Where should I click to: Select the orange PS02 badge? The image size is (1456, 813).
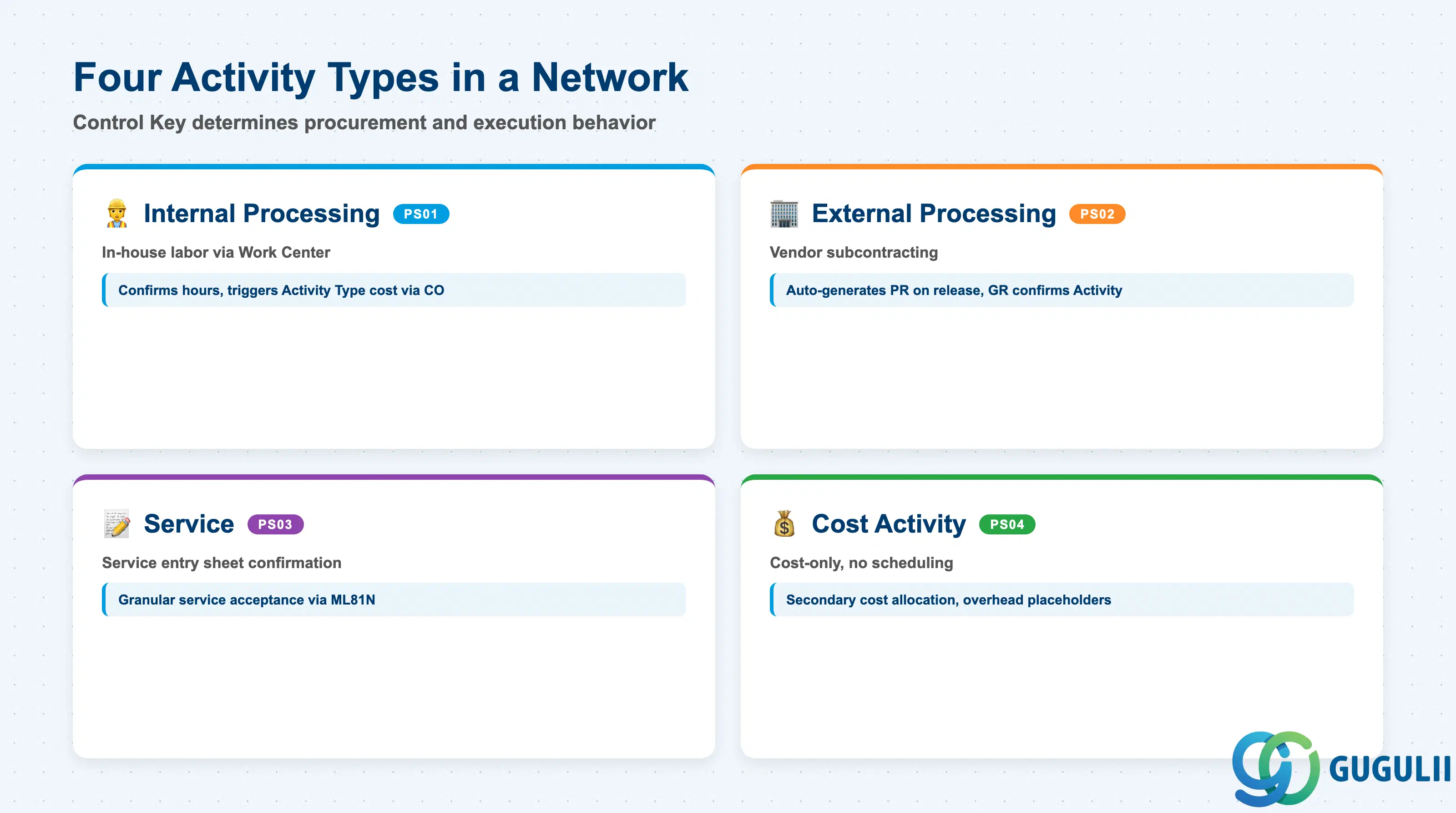(1097, 214)
